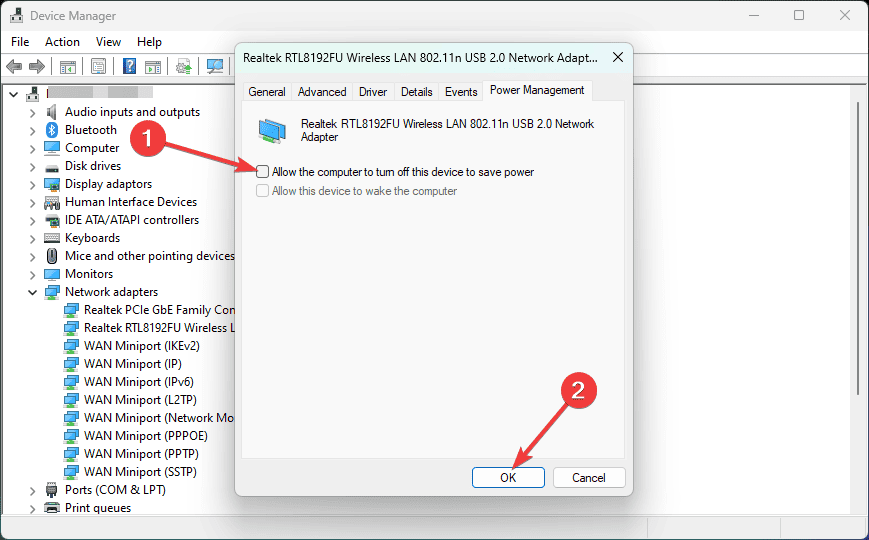This screenshot has height=540, width=869.
Task: Select the Mice and other pointing devices icon
Action: click(52, 256)
